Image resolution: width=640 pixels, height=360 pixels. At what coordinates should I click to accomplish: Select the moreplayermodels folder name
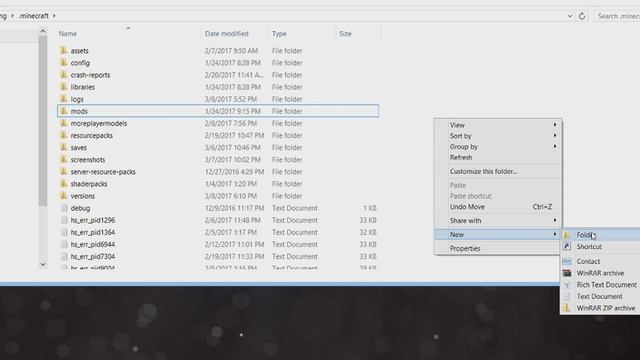coord(99,123)
